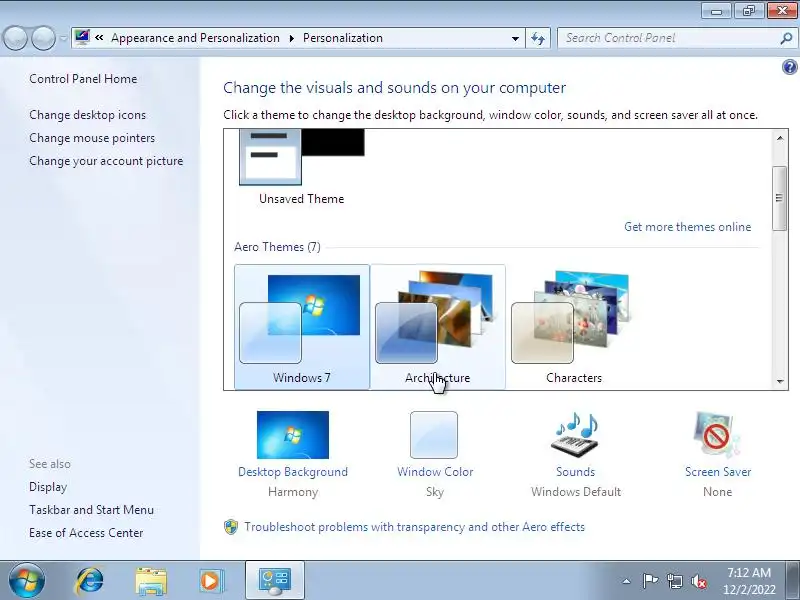Click theme list scrollbar down arrow

point(780,381)
